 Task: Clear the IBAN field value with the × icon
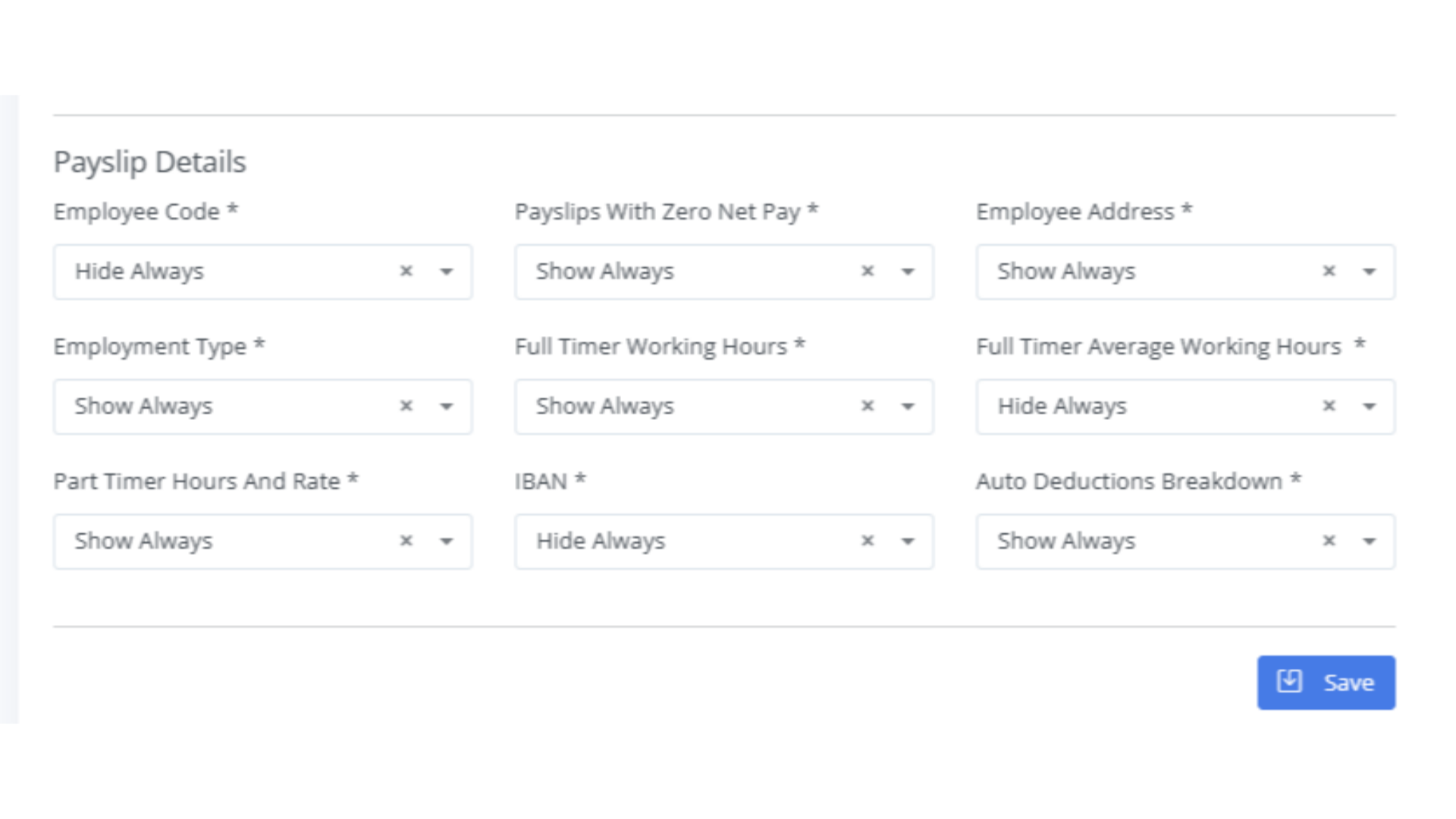point(868,541)
